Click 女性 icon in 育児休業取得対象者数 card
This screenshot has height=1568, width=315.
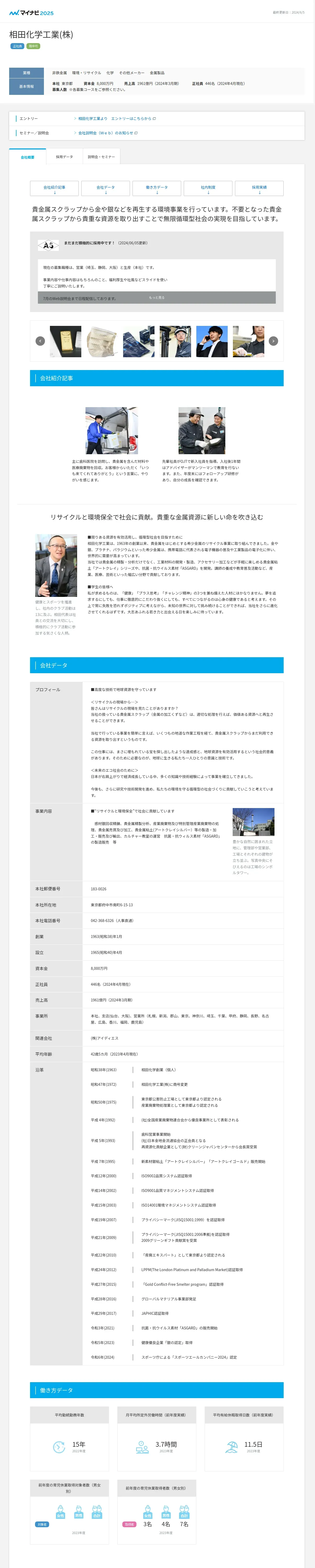click(x=60, y=1513)
